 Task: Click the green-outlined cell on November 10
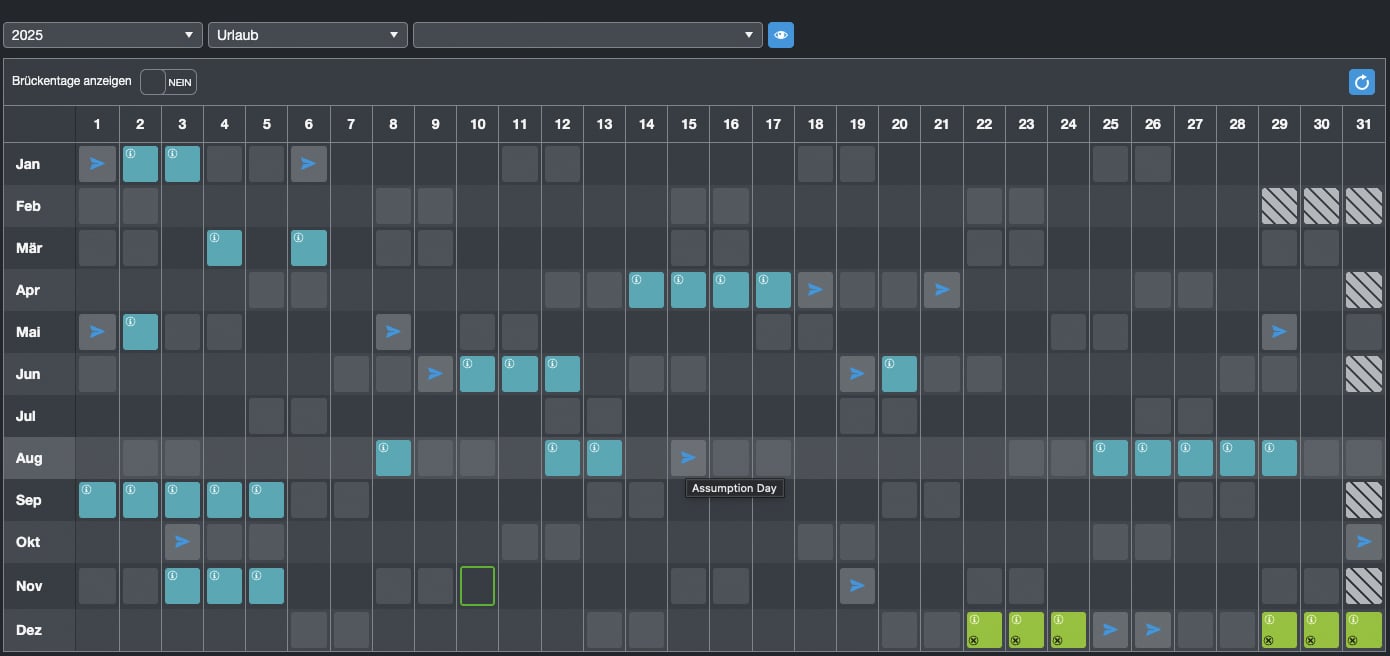click(478, 586)
